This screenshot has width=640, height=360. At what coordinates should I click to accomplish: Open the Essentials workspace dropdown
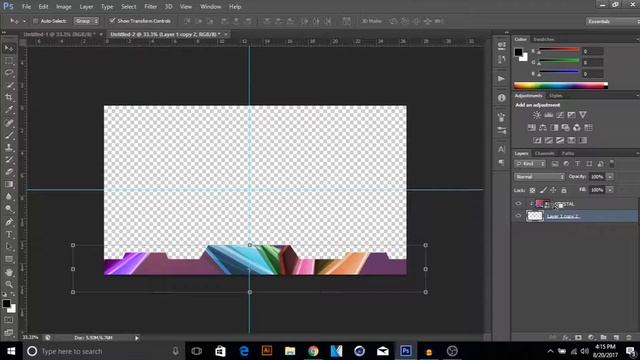coord(612,21)
